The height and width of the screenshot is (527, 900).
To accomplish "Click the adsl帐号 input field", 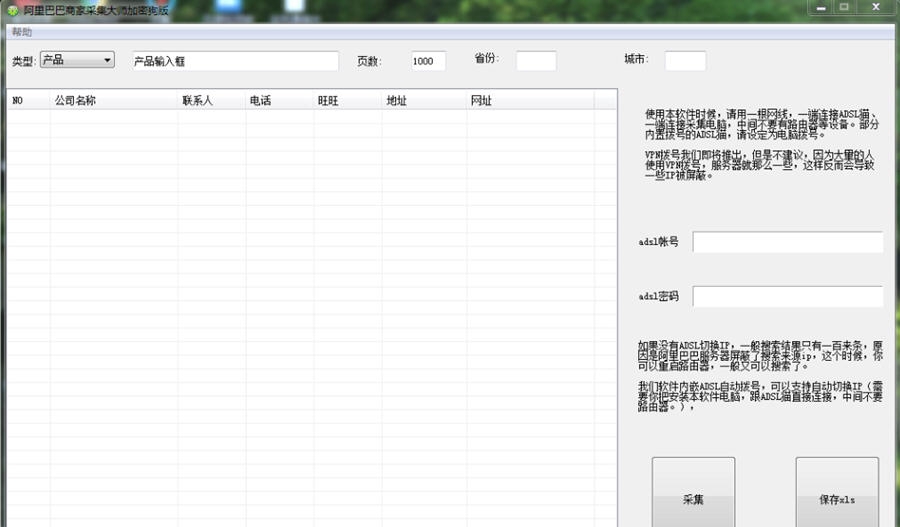I will pyautogui.click(x=788, y=242).
